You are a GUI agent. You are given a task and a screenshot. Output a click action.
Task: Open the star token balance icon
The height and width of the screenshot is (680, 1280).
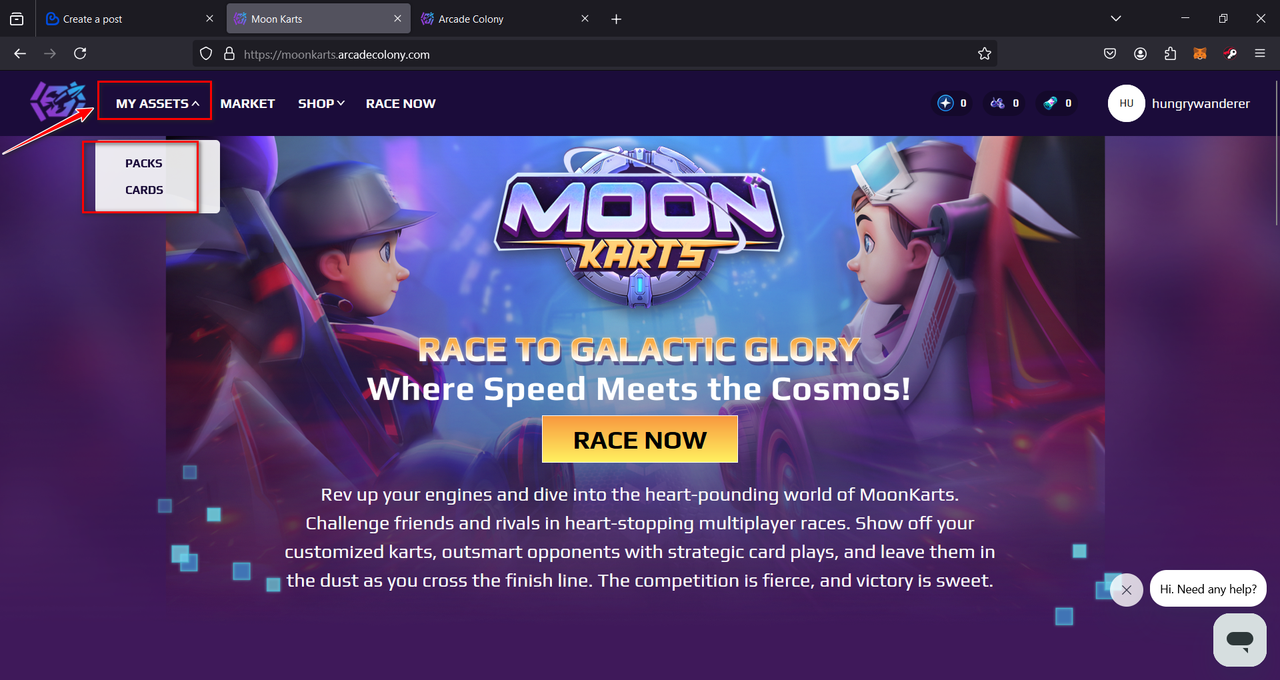click(946, 103)
